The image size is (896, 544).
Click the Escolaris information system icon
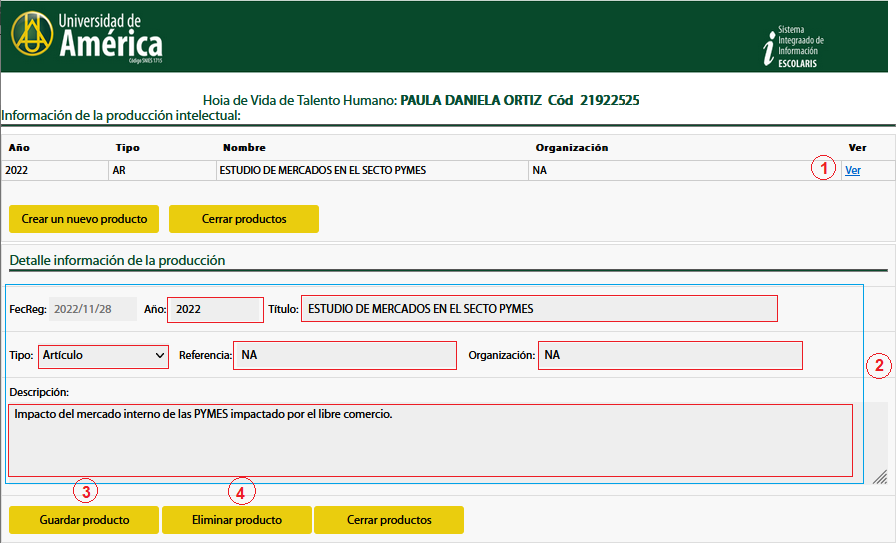tap(793, 46)
